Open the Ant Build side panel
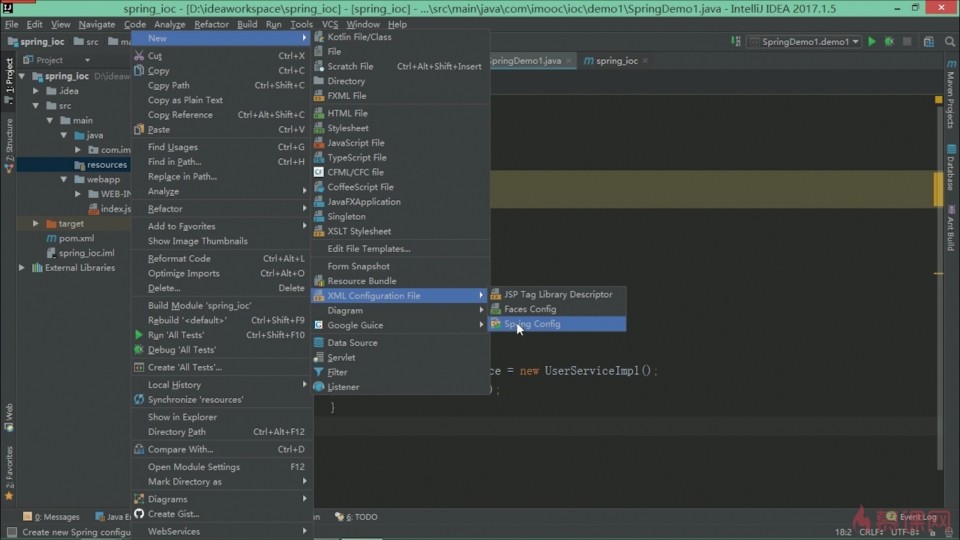 pyautogui.click(x=950, y=229)
